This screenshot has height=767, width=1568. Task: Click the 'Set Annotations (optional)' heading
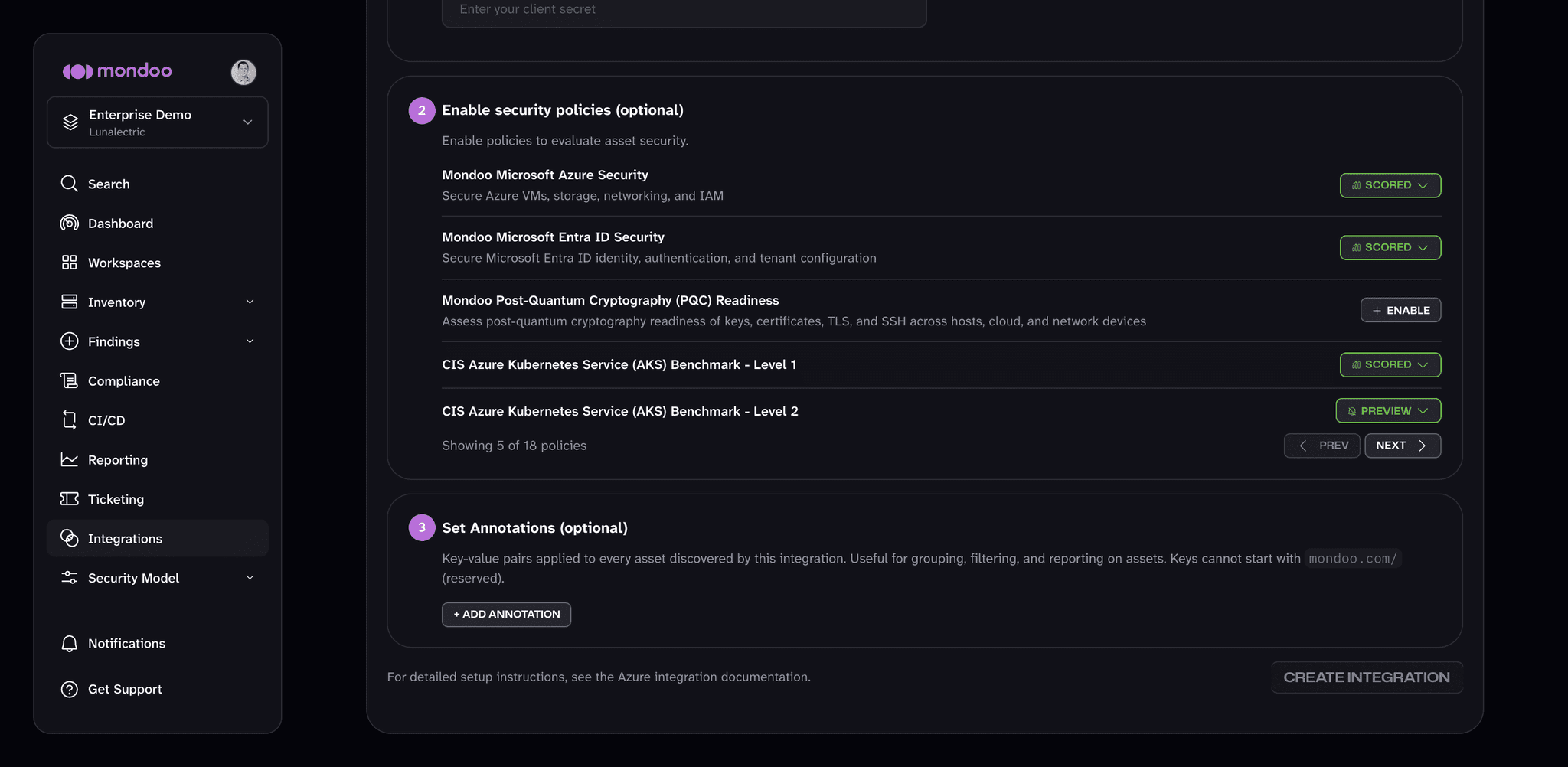point(534,528)
